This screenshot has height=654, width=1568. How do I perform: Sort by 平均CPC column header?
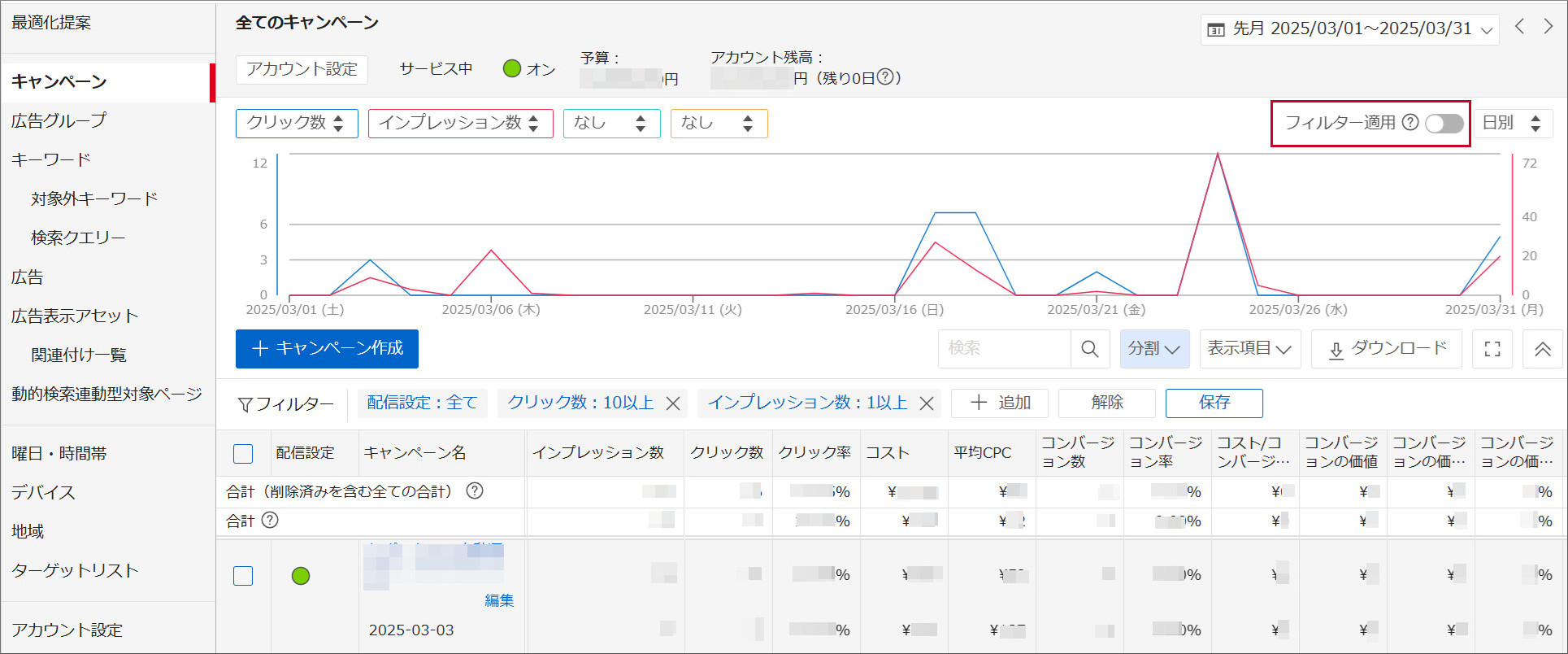click(982, 453)
